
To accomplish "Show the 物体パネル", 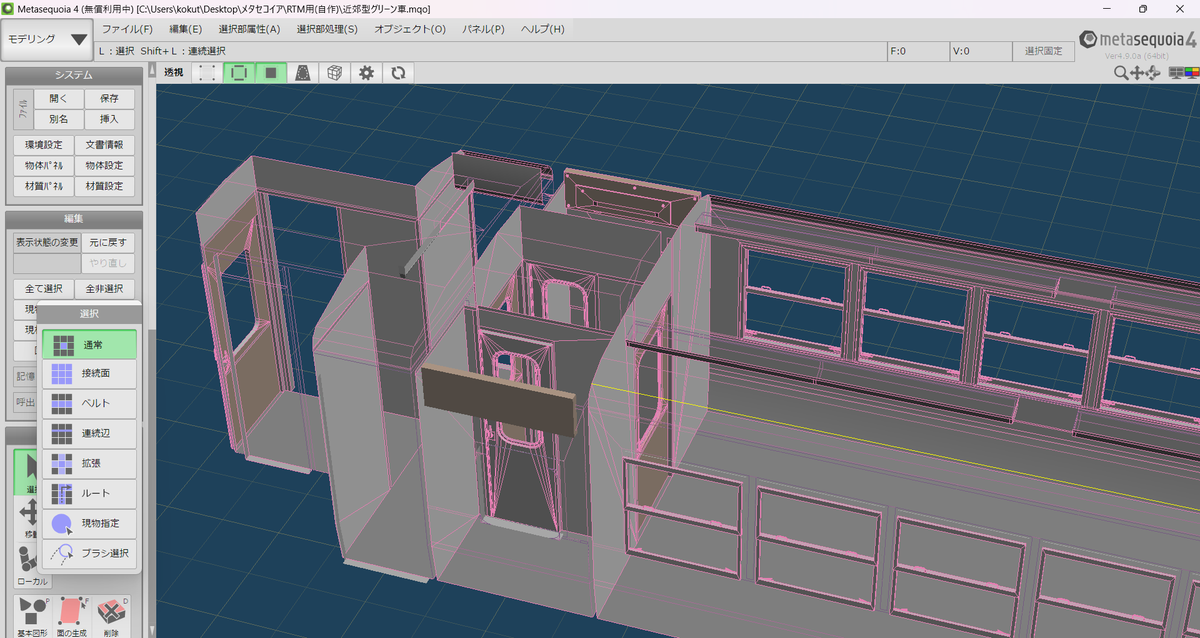I will [x=43, y=166].
